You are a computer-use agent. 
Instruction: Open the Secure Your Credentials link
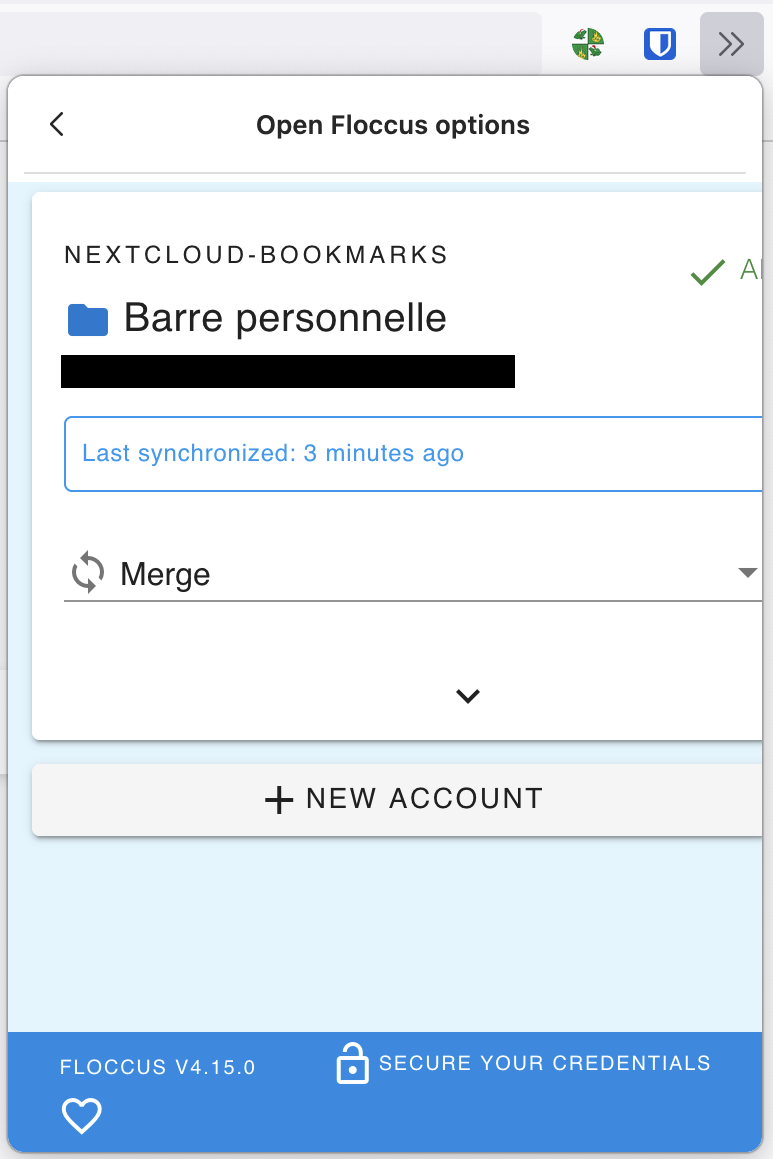pos(546,1063)
